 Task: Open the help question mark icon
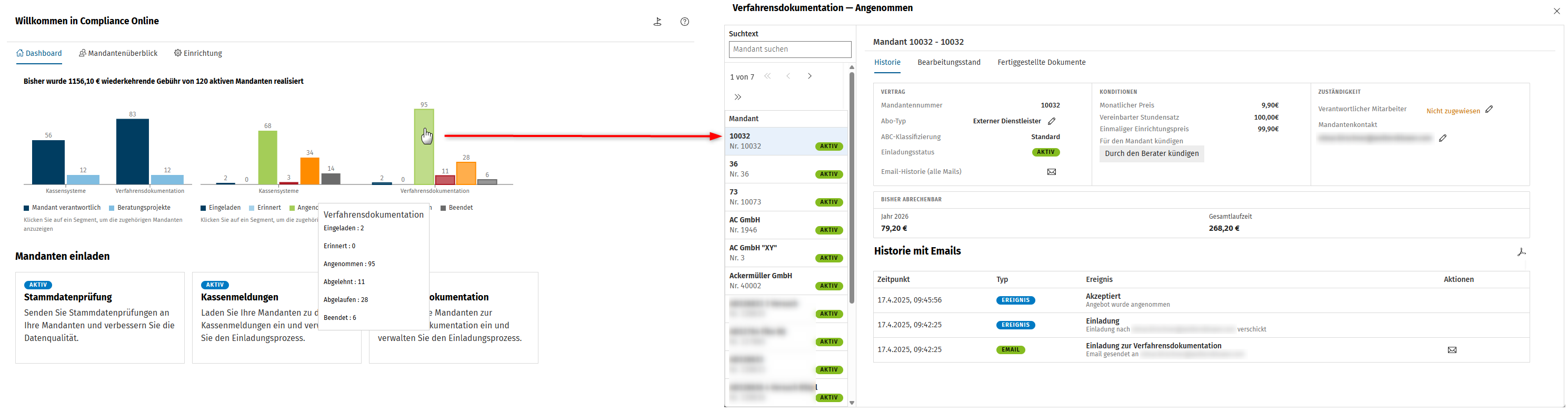[685, 21]
